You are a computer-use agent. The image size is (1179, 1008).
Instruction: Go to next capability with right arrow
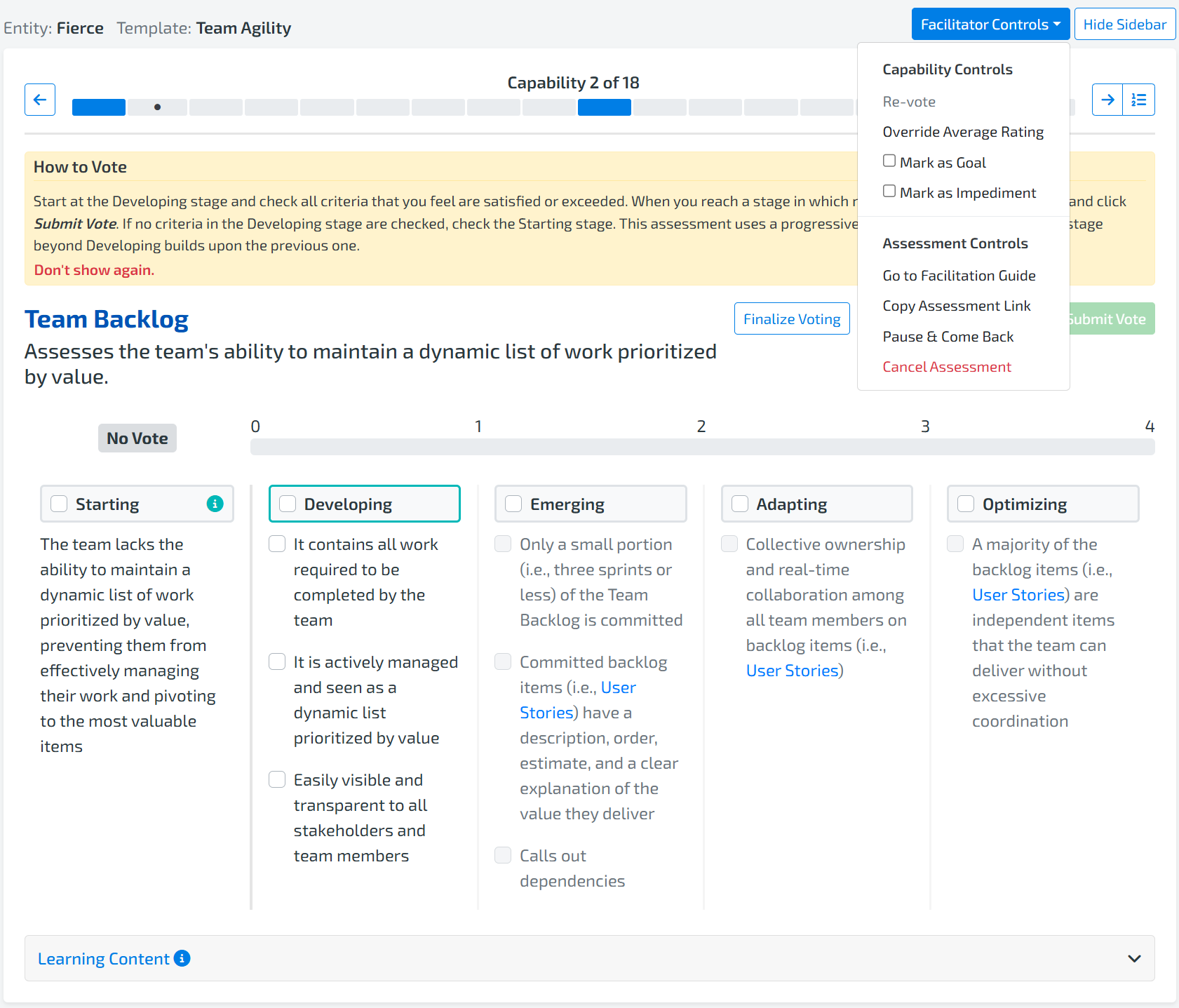pos(1107,100)
